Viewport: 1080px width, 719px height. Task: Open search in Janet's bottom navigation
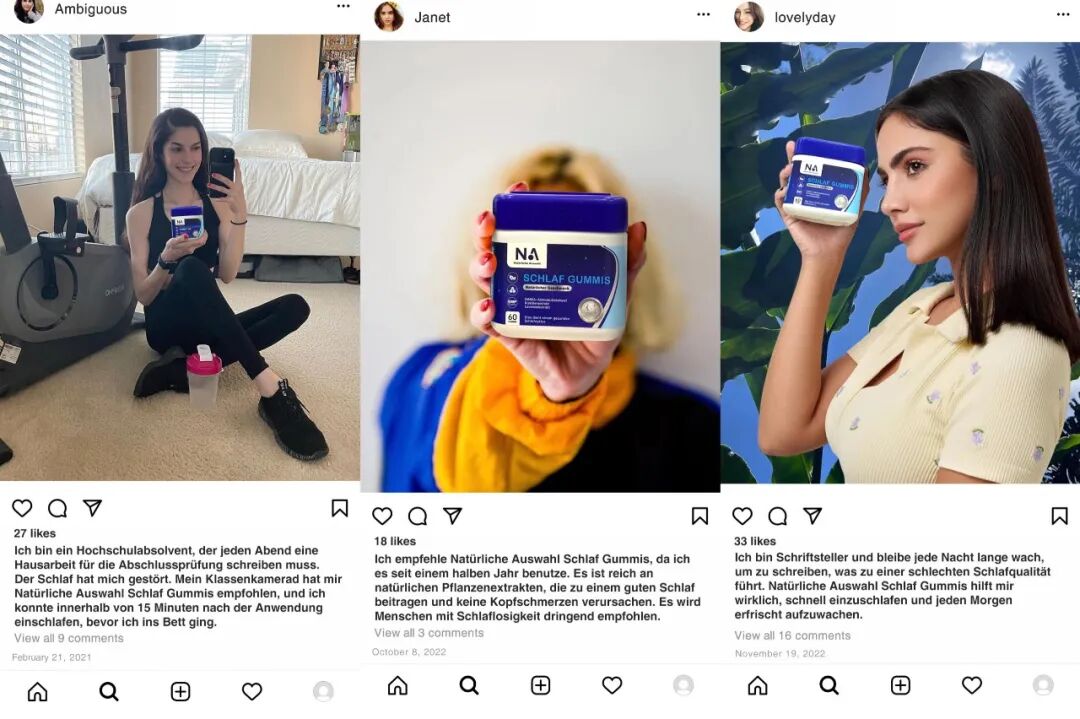469,685
